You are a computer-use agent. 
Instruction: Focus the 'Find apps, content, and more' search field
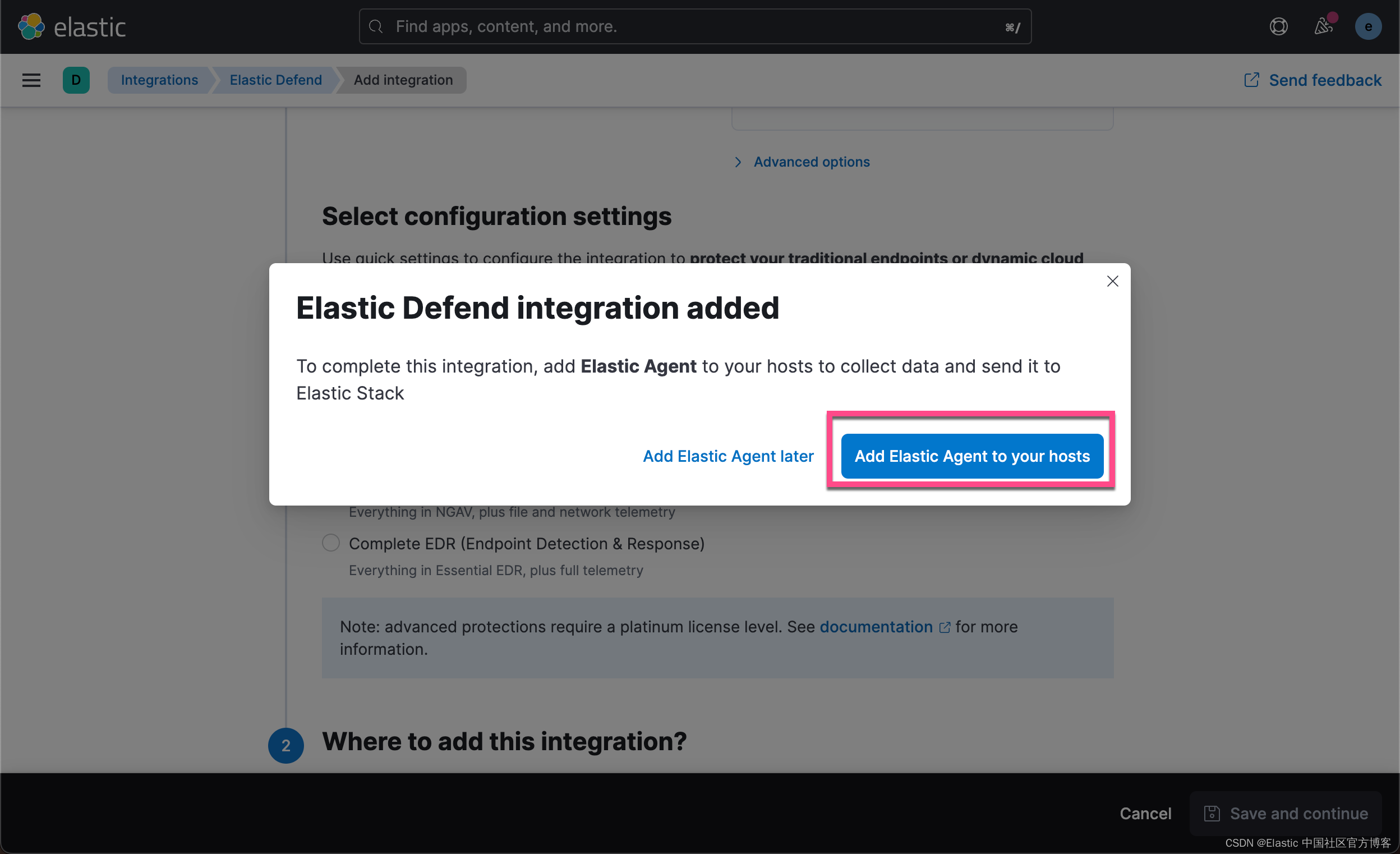(695, 27)
